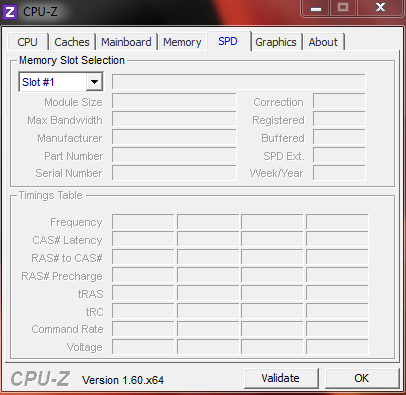Click the Validate button
The height and width of the screenshot is (395, 406).
coord(281,378)
